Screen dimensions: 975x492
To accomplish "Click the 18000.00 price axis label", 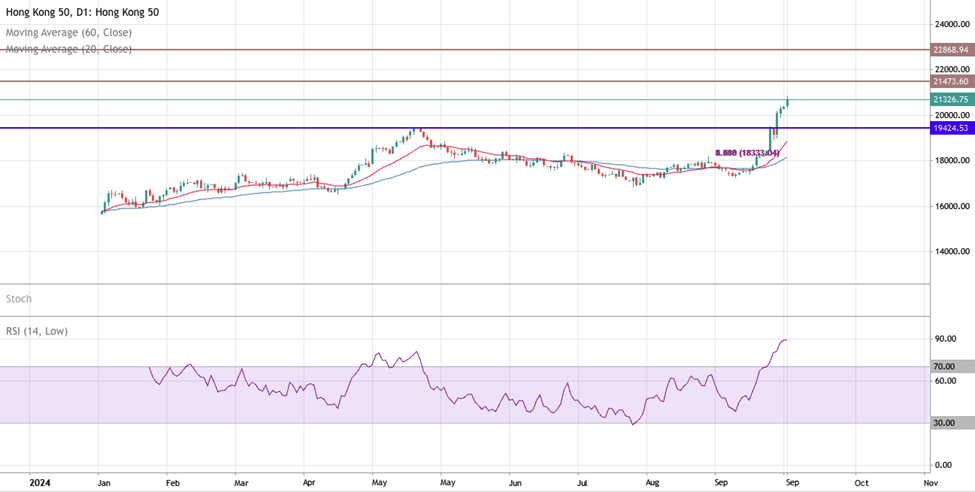I will pyautogui.click(x=951, y=160).
